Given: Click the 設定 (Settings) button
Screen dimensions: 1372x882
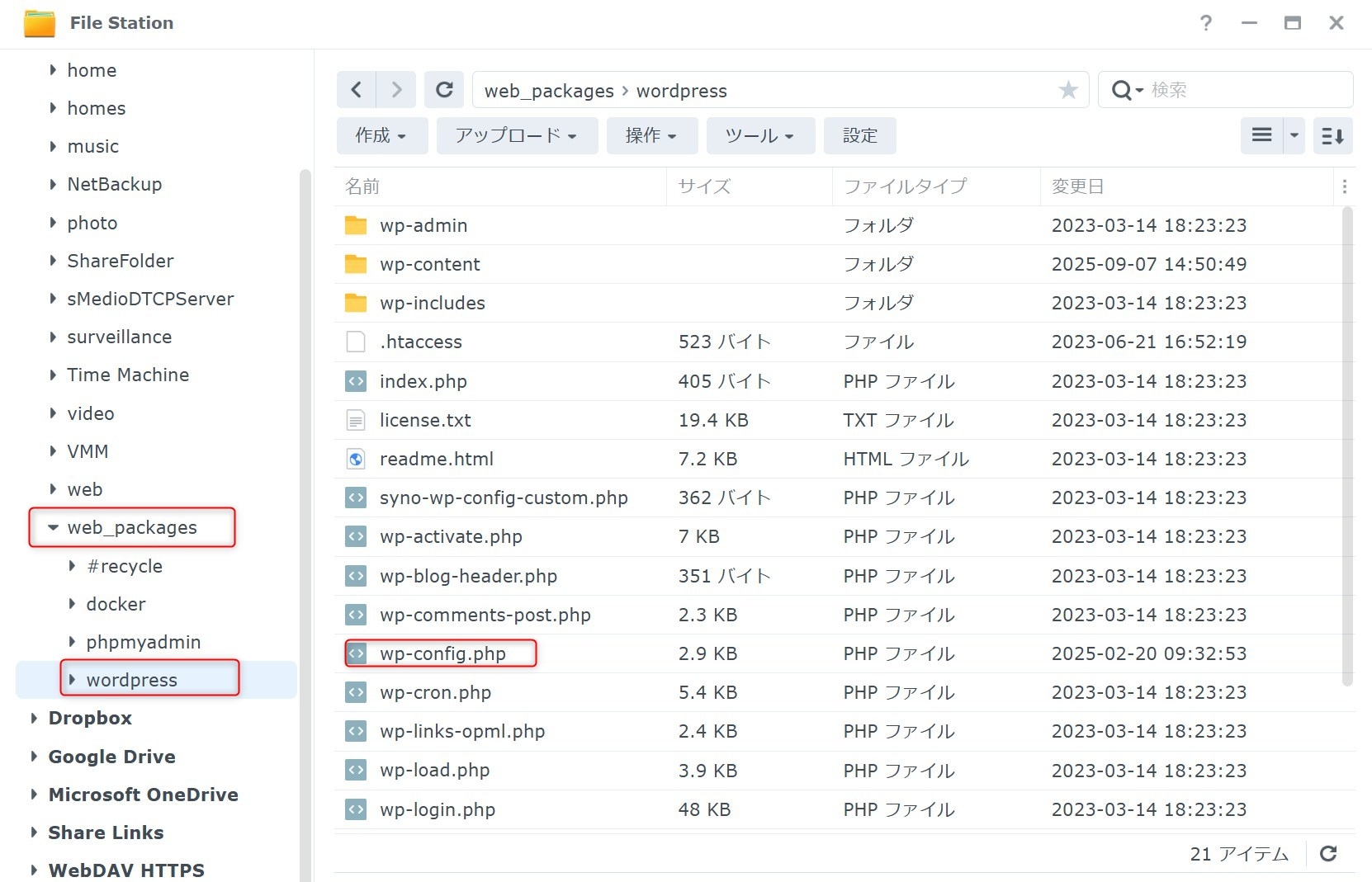Looking at the screenshot, I should (859, 136).
